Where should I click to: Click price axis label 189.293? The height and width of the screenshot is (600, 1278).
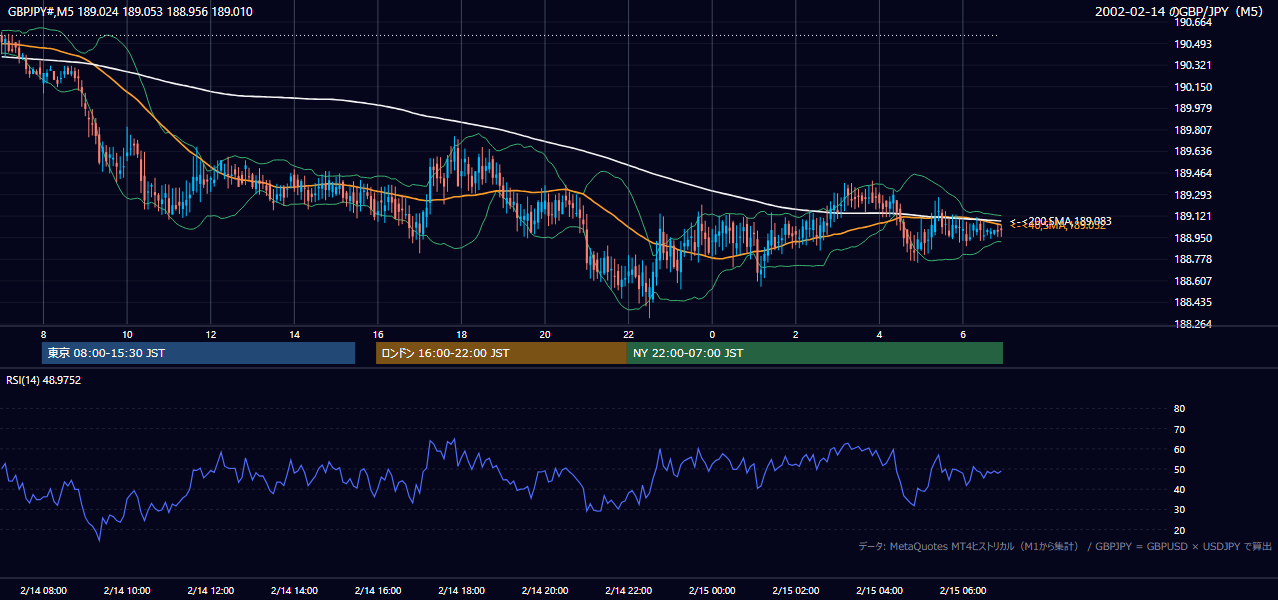(1193, 195)
